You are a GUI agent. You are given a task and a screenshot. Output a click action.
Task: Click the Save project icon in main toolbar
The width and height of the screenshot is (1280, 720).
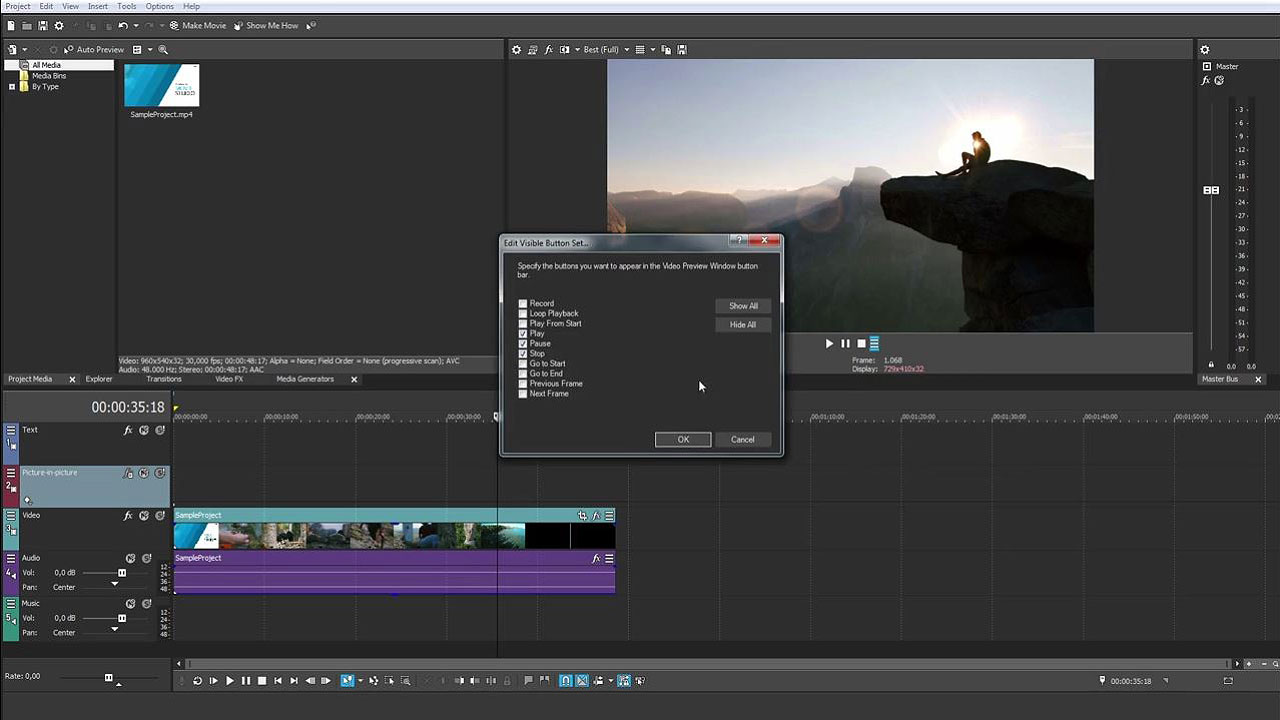pyautogui.click(x=43, y=25)
